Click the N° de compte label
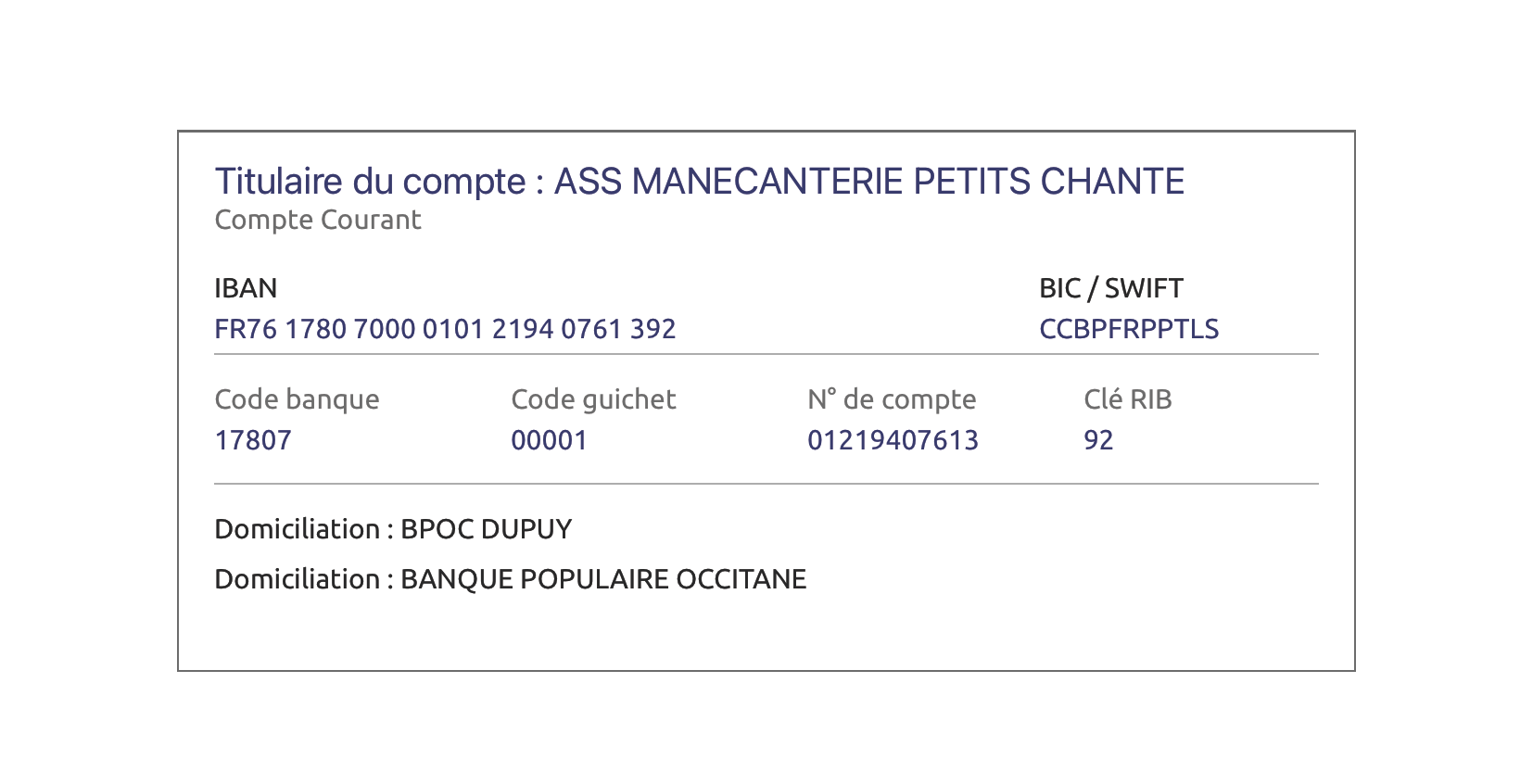 (x=892, y=399)
